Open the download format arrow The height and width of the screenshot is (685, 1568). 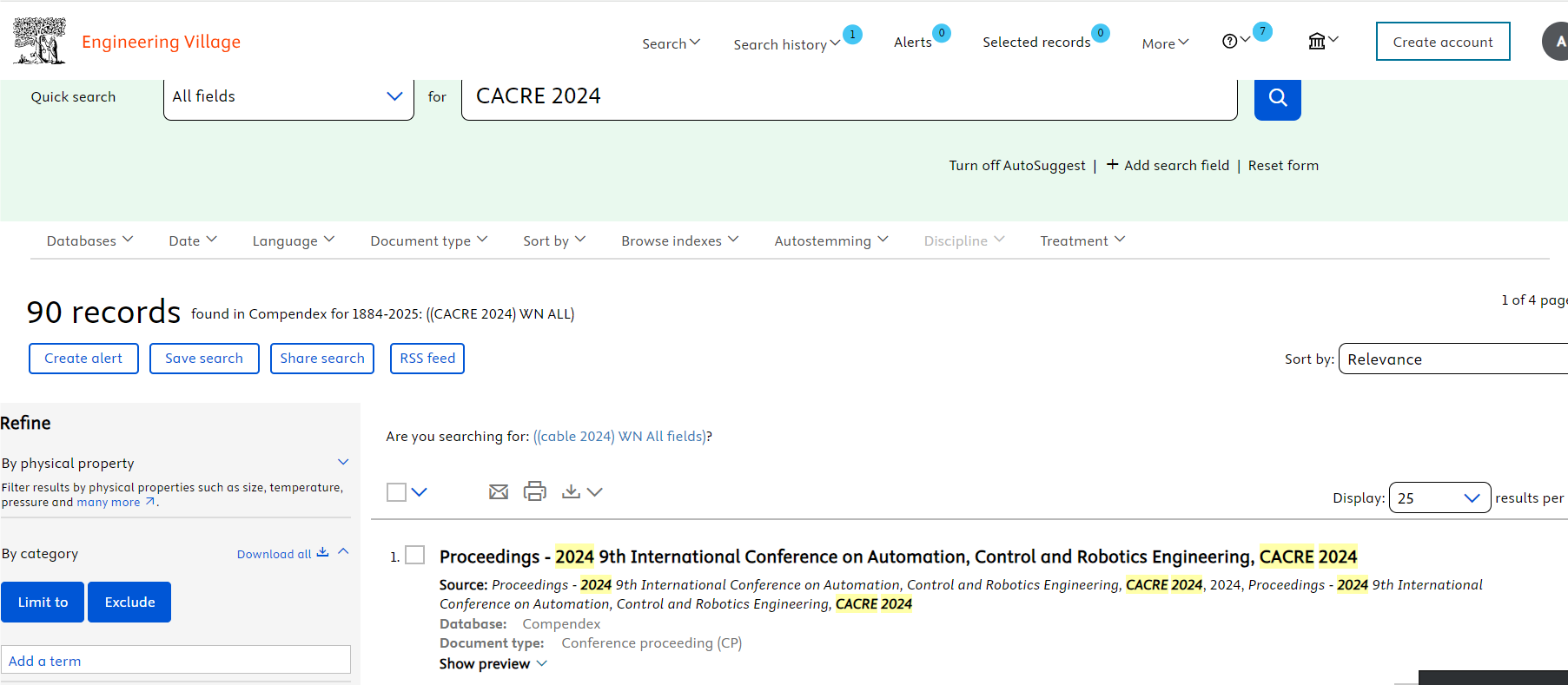[x=594, y=492]
